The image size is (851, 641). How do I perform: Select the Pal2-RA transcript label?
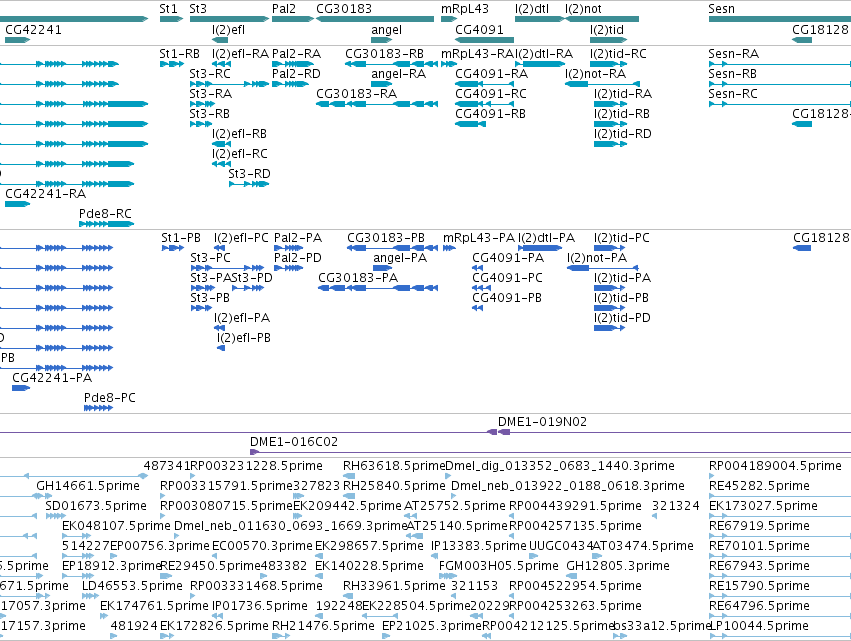(x=296, y=54)
